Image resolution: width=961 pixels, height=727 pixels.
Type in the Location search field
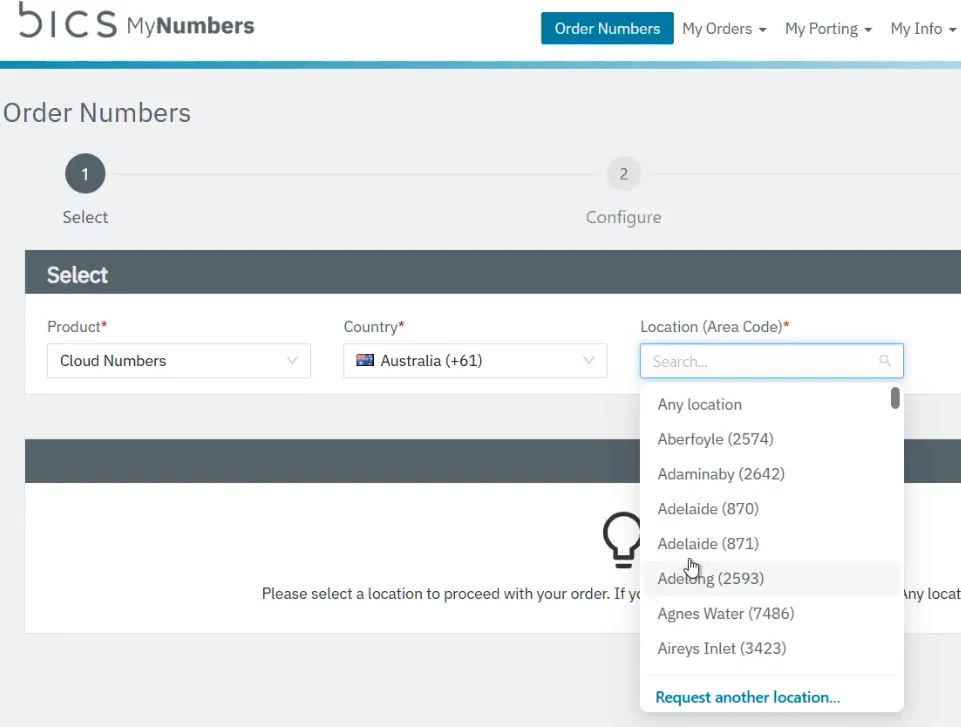click(x=760, y=361)
